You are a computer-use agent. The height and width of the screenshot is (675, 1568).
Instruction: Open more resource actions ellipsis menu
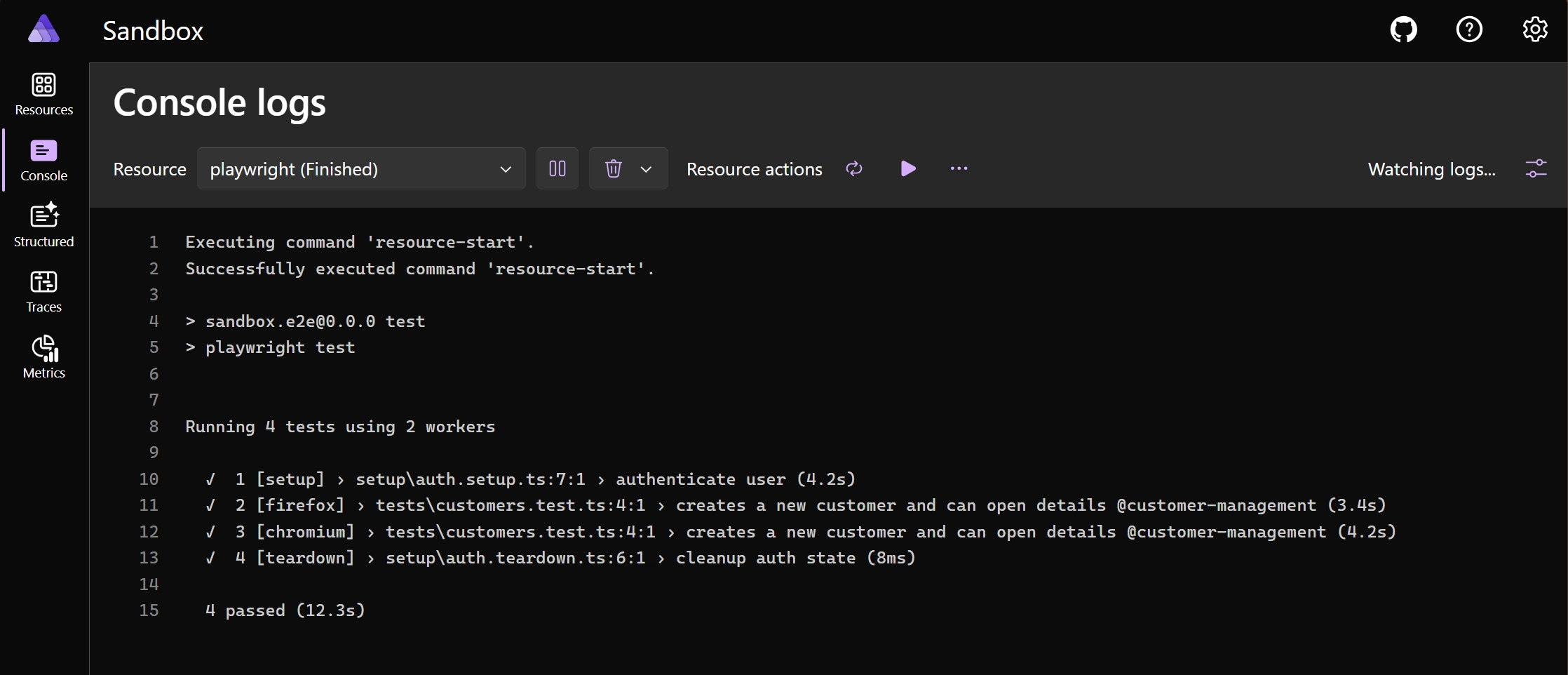[959, 168]
